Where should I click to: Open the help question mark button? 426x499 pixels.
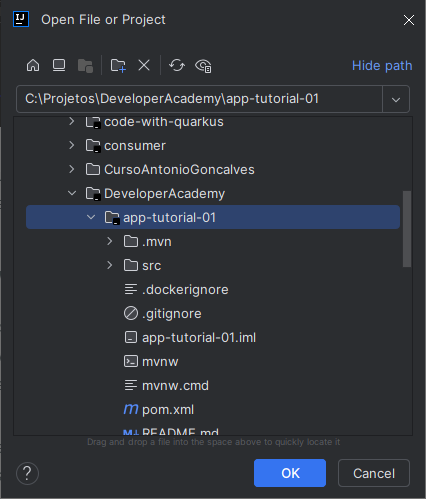click(x=27, y=473)
